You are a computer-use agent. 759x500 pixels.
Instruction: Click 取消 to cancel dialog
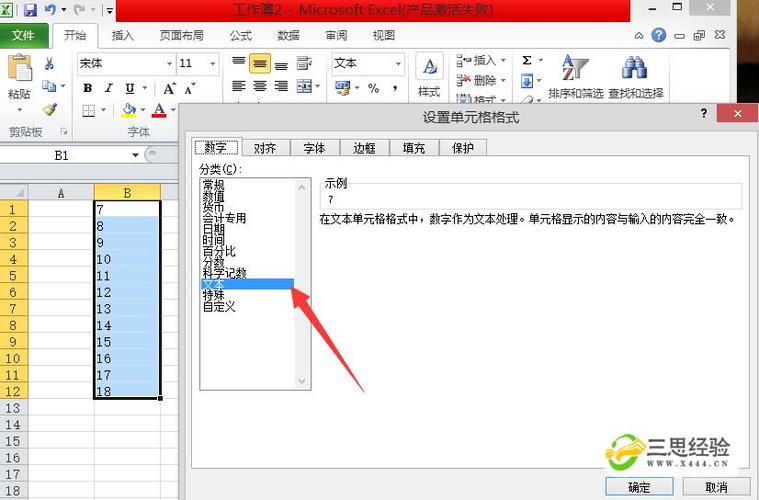[716, 486]
